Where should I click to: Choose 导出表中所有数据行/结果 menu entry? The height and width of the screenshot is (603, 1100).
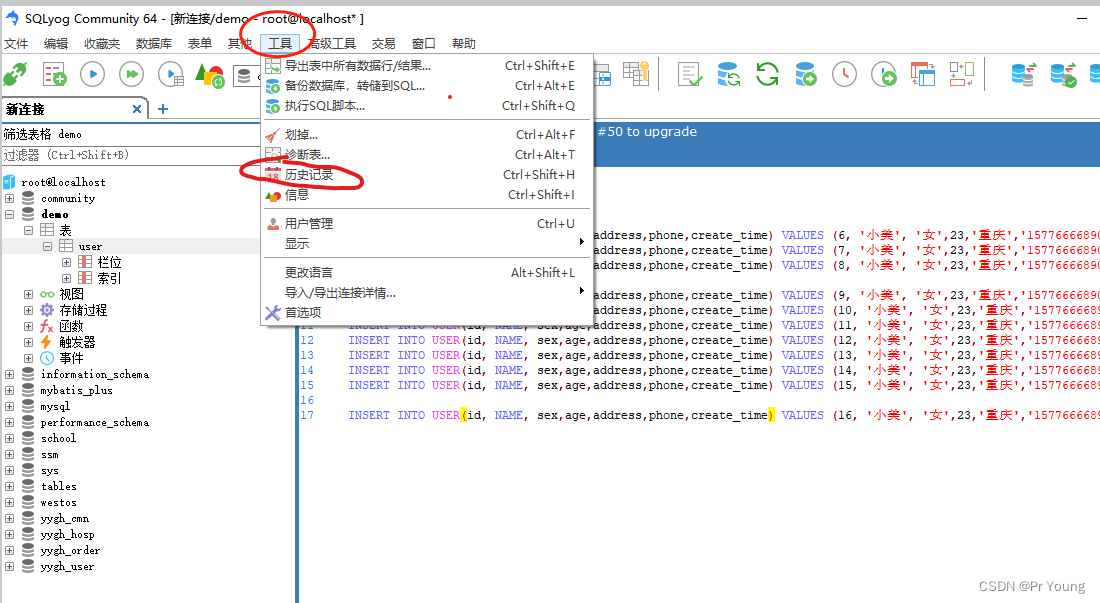click(427, 66)
